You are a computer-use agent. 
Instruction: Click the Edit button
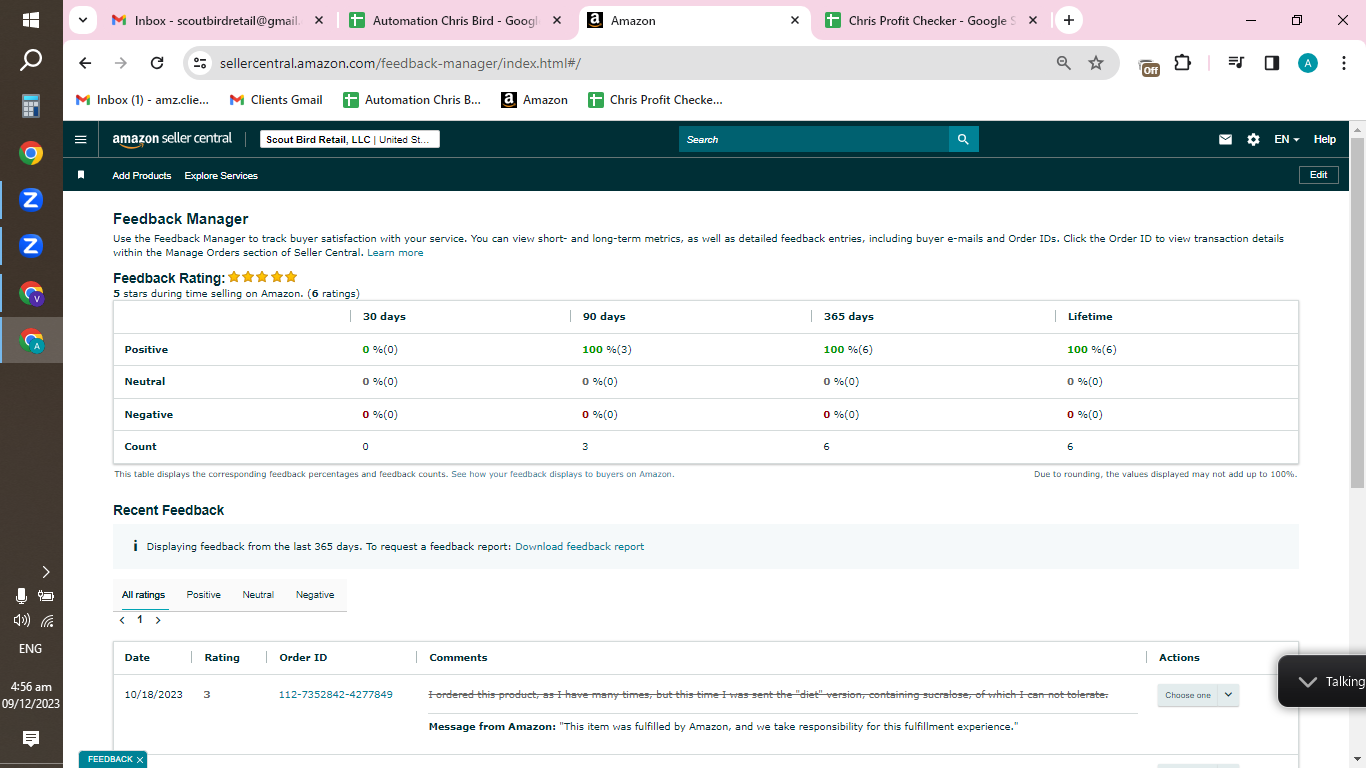pos(1318,175)
